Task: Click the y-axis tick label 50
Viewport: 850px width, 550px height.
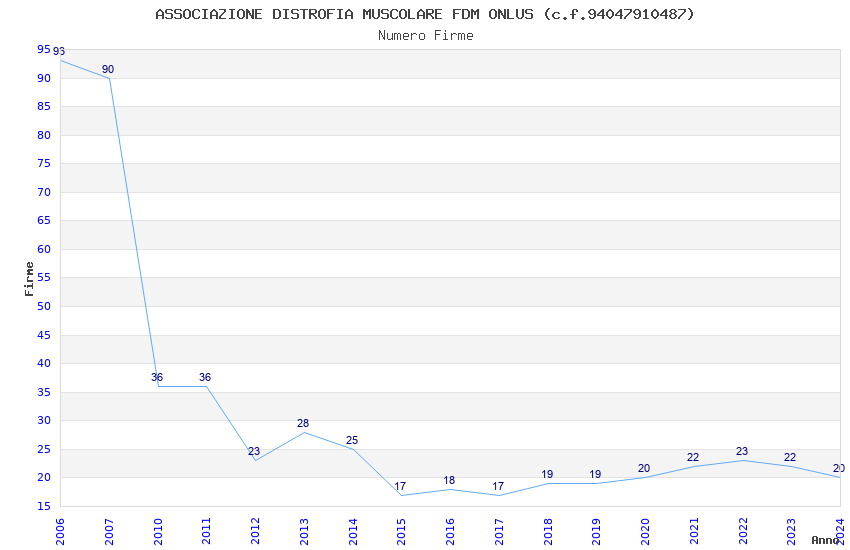Action: tap(44, 306)
